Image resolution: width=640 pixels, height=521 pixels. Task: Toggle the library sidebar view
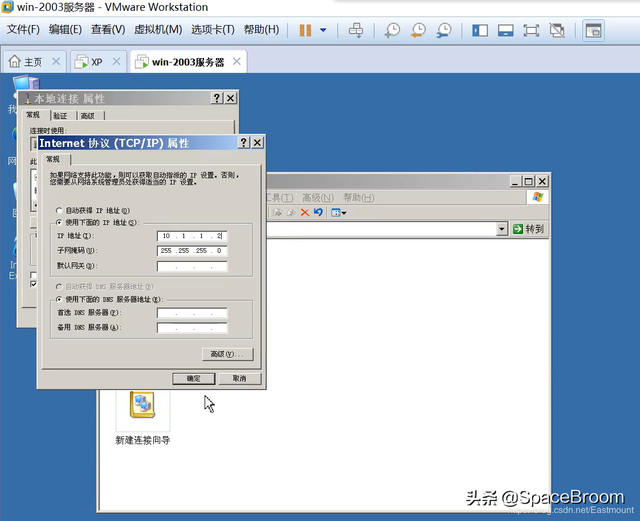pyautogui.click(x=480, y=30)
